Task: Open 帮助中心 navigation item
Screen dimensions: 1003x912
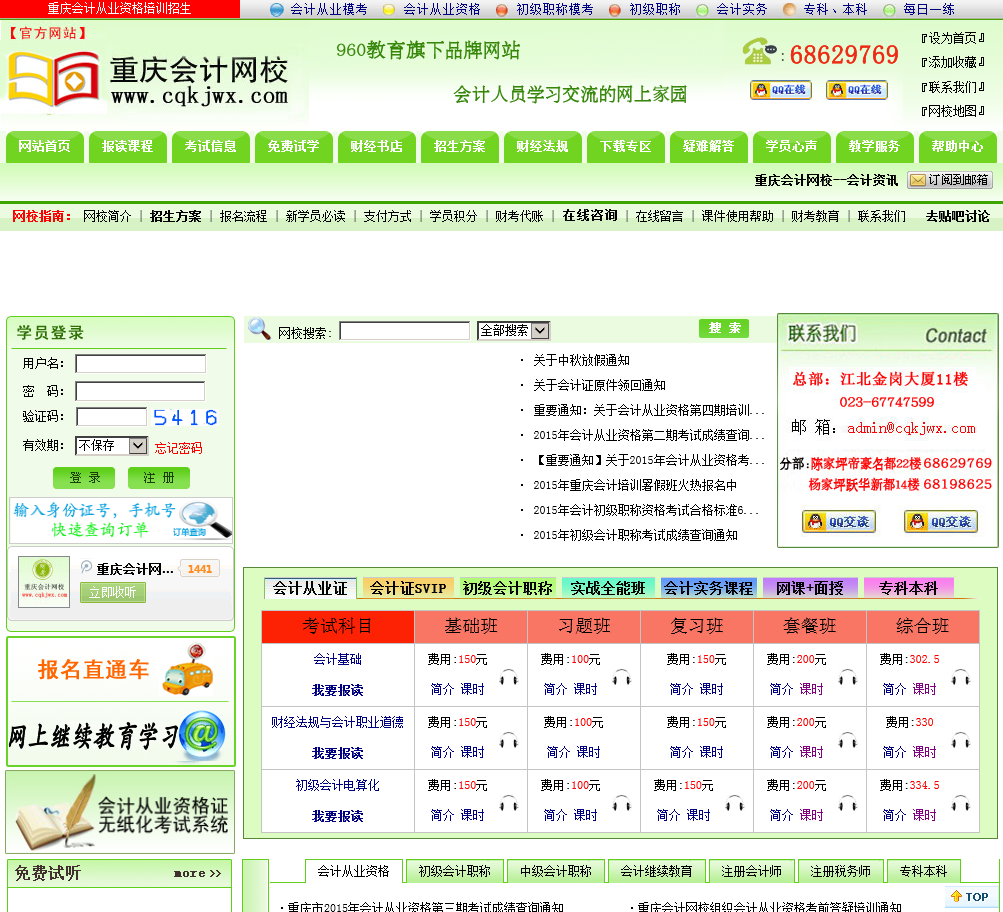Action: click(958, 147)
